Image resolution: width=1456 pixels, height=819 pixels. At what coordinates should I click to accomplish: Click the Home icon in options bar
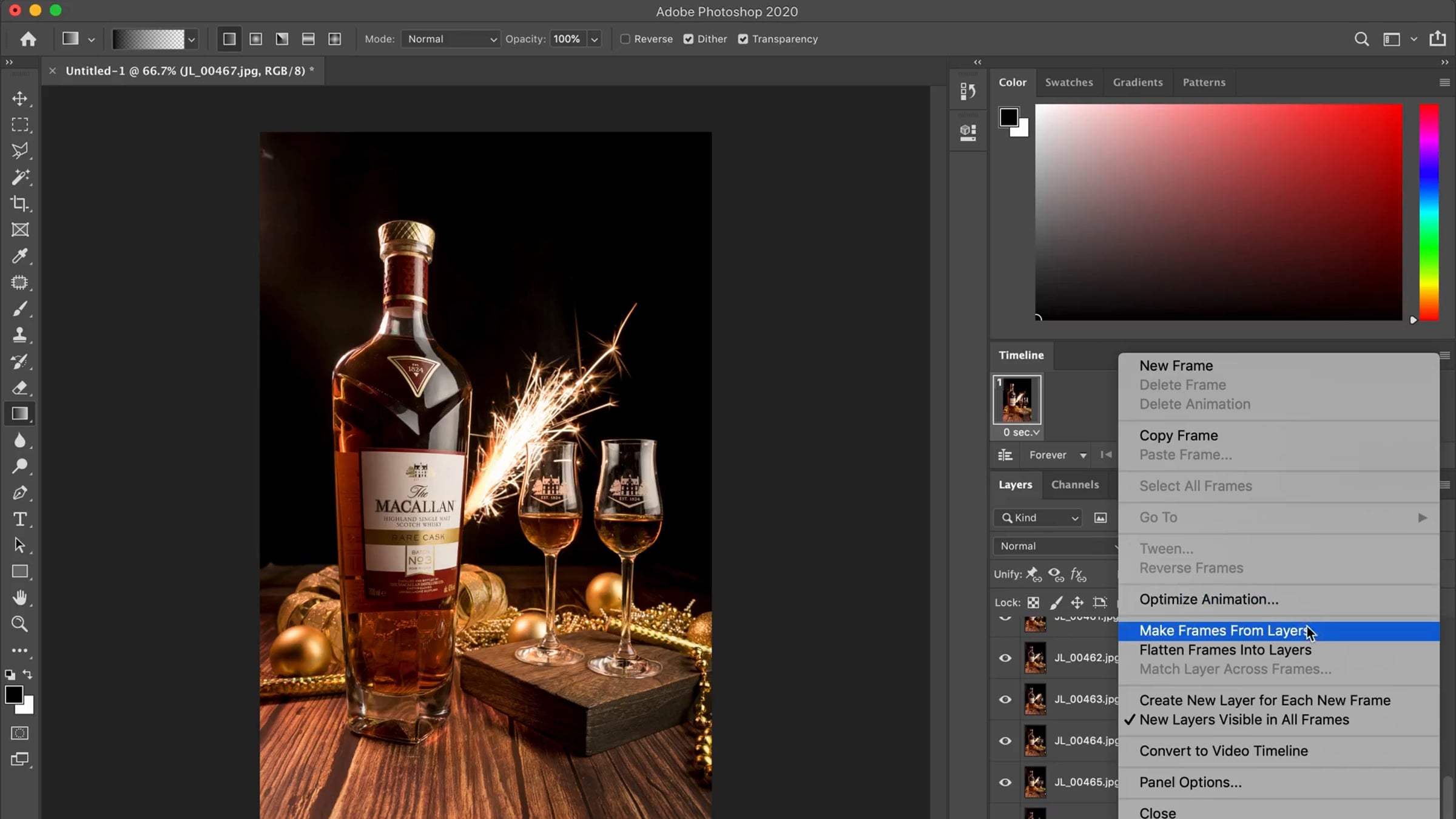point(28,39)
